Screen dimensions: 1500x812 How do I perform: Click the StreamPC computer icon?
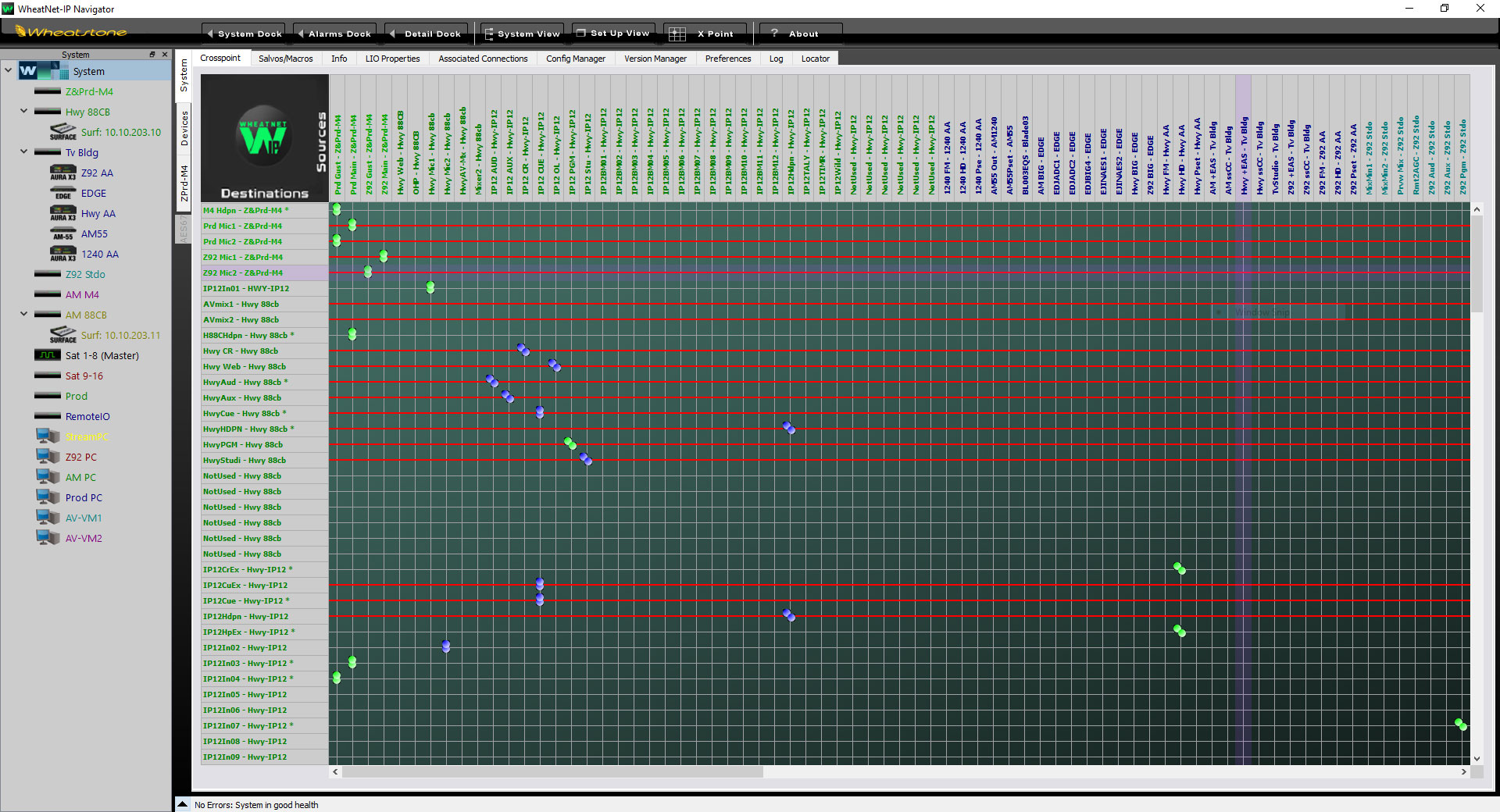pos(48,436)
